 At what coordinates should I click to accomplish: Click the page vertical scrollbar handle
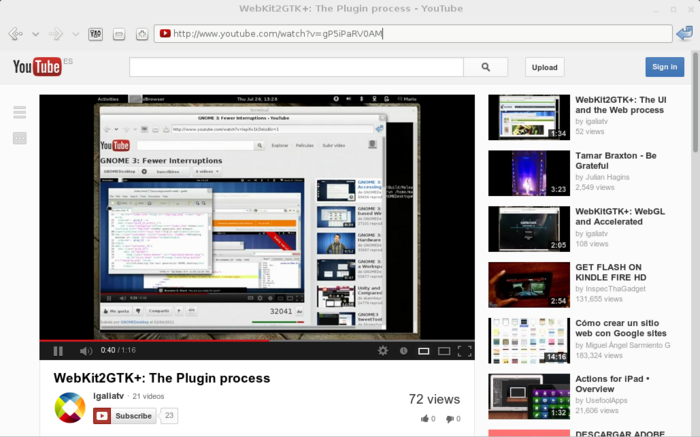click(x=695, y=103)
